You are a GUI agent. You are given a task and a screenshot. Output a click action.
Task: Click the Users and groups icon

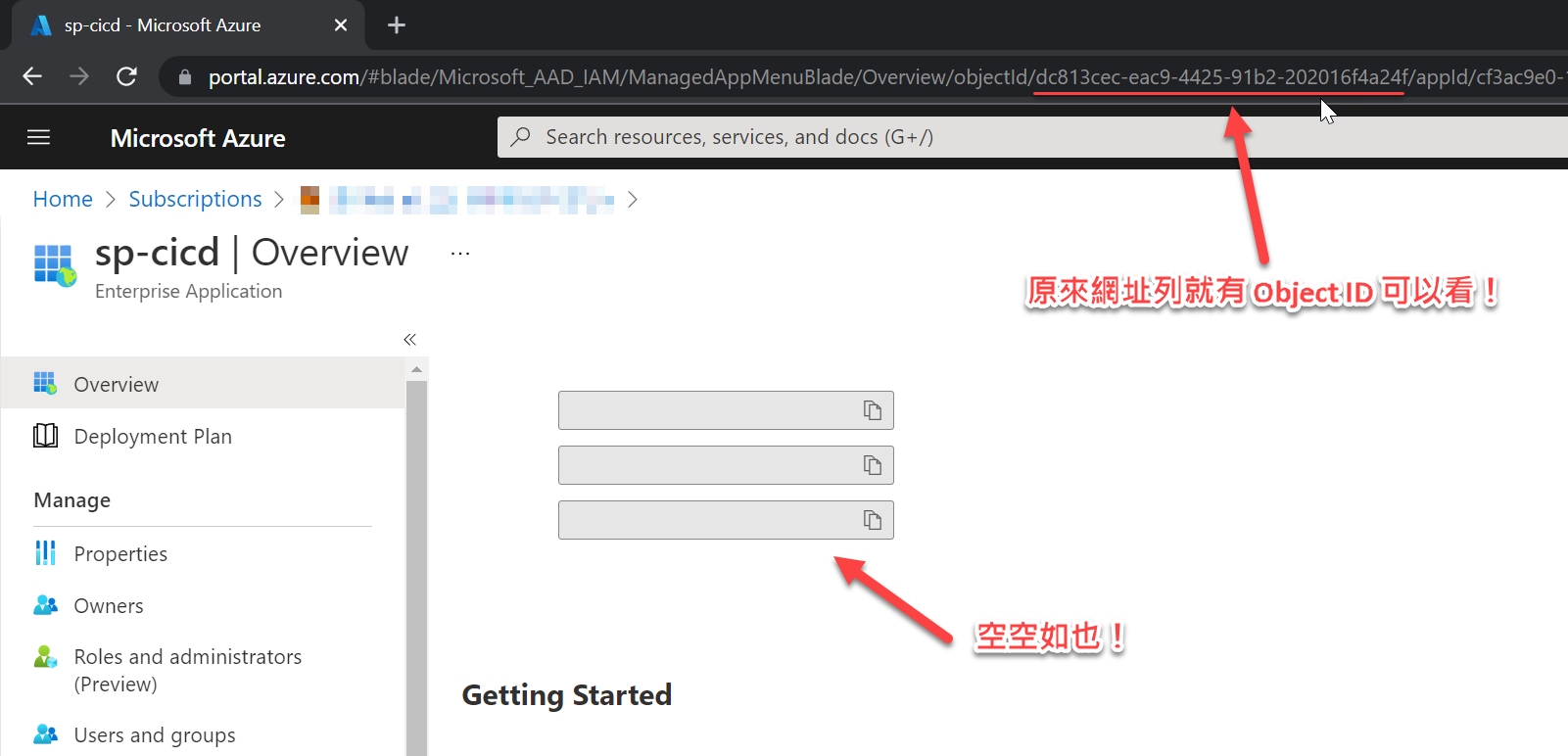click(x=45, y=734)
